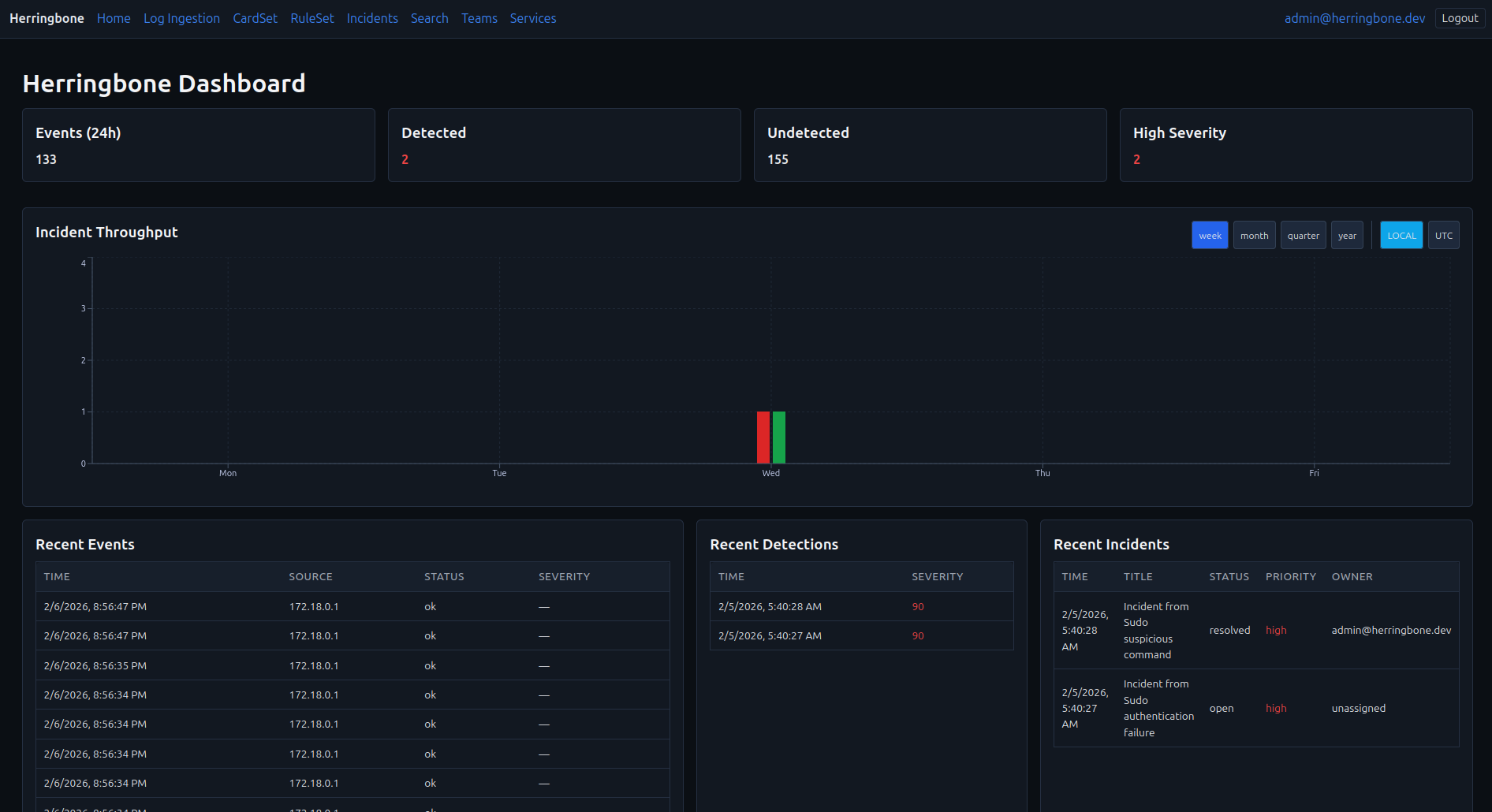Open the Sudo authentication failure incident
The image size is (1492, 812).
click(x=1158, y=708)
